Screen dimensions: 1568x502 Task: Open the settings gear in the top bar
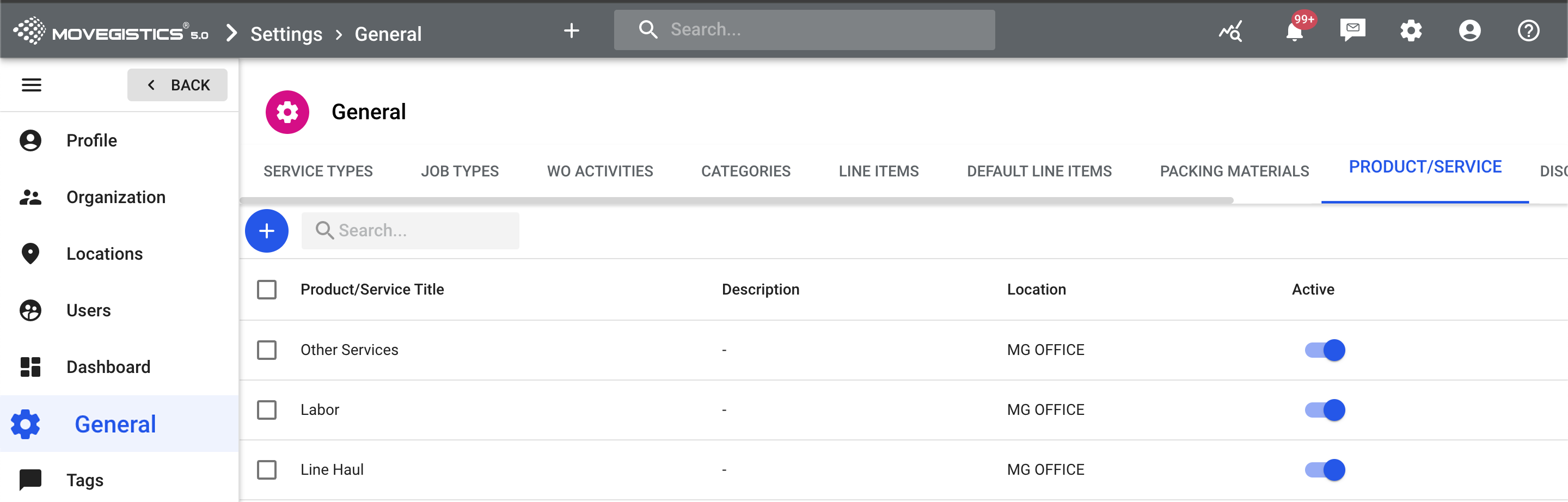(1411, 30)
